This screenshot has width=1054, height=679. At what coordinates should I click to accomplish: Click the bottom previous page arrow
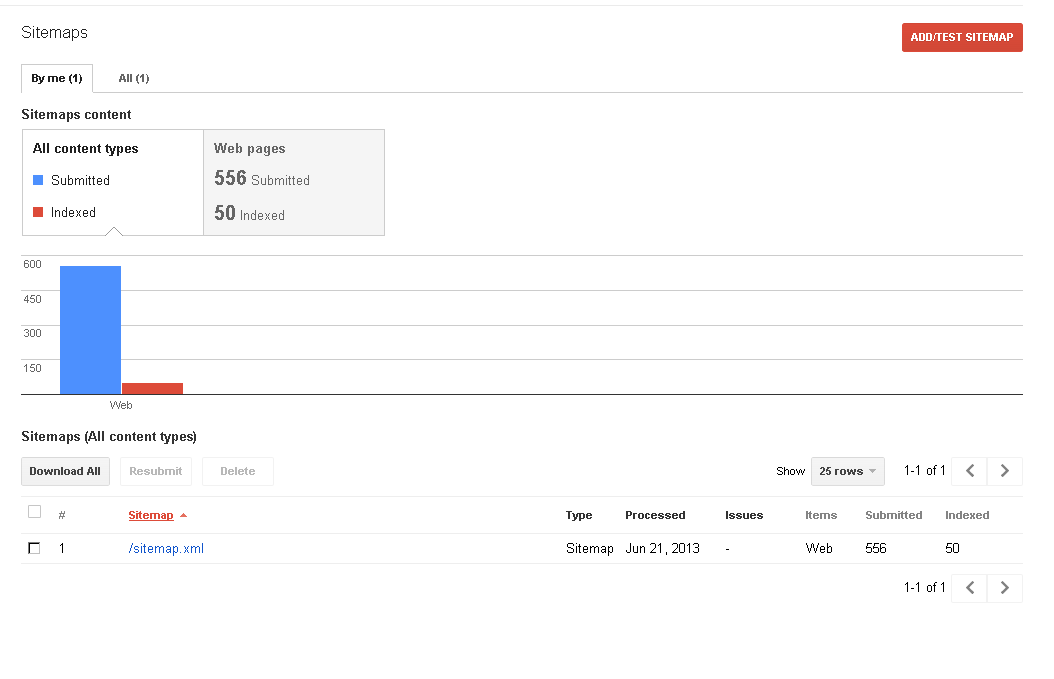[x=969, y=588]
